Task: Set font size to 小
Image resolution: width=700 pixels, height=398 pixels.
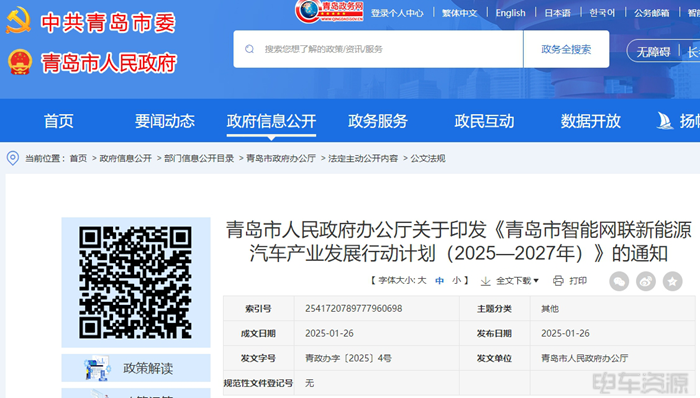Action: tap(456, 281)
